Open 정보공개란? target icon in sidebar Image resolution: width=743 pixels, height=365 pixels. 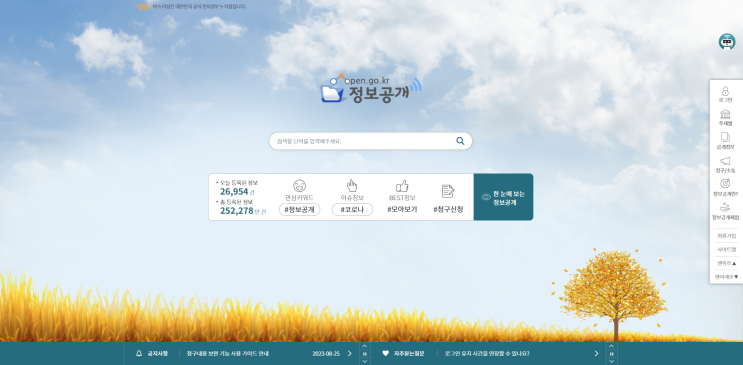click(x=725, y=183)
